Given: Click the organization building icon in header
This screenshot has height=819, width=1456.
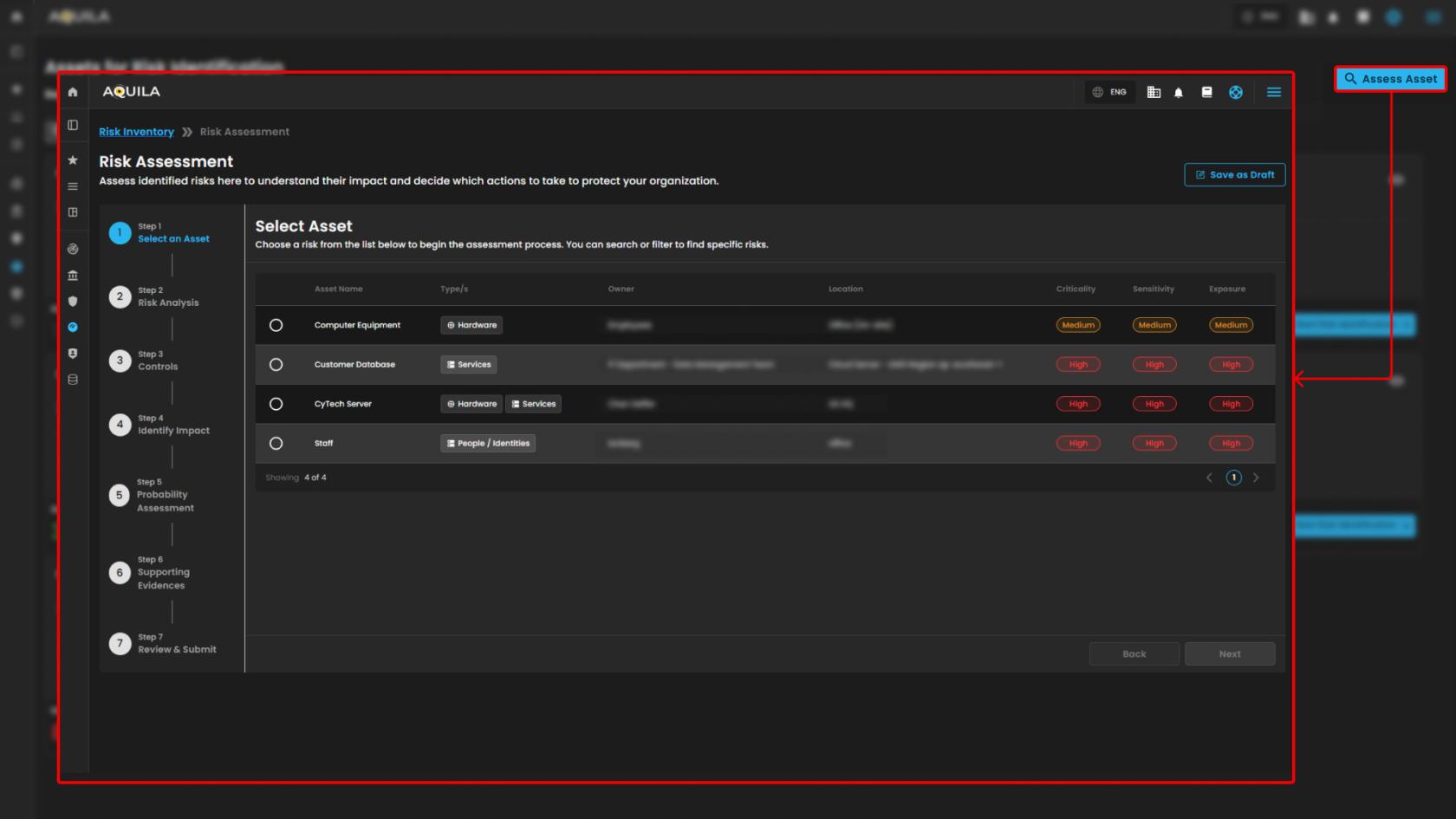Looking at the screenshot, I should click(1154, 92).
